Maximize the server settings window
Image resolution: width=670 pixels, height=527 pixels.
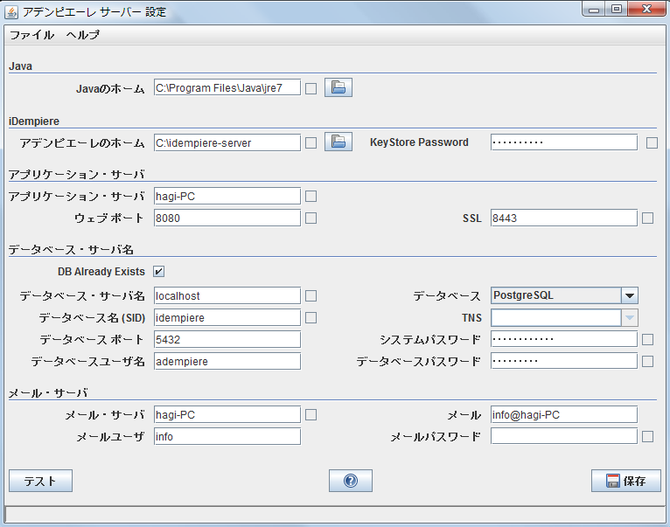[x=616, y=9]
